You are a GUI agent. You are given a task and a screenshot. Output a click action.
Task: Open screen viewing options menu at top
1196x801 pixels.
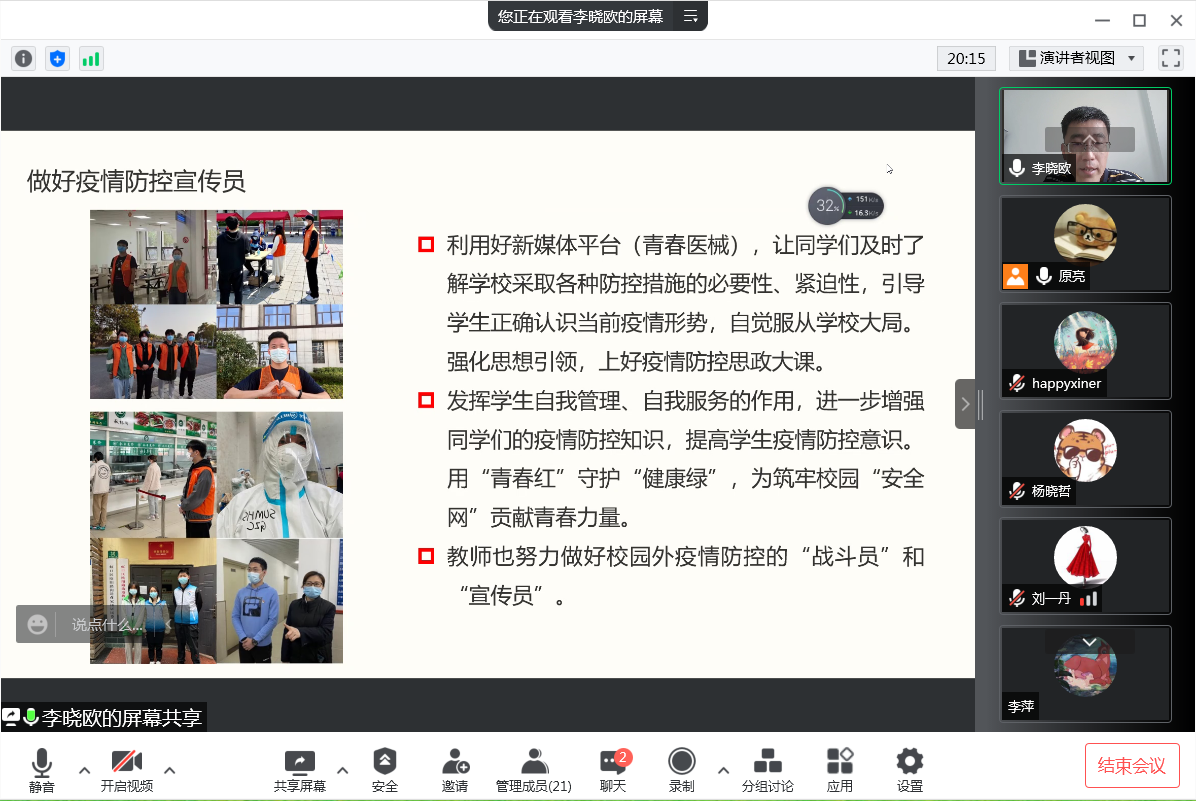click(690, 16)
